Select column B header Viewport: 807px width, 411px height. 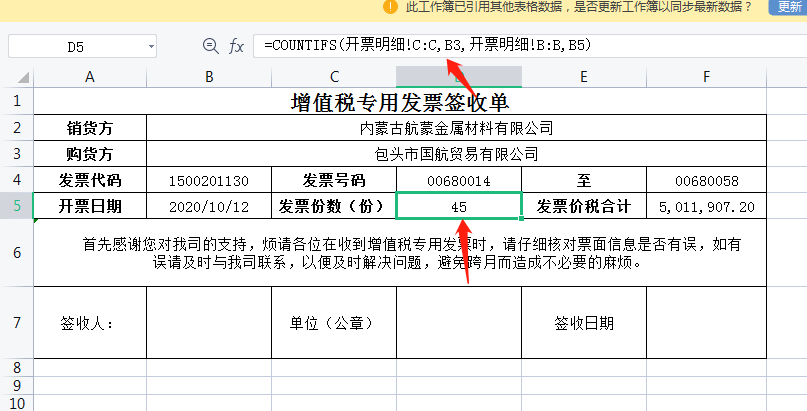coord(209,77)
